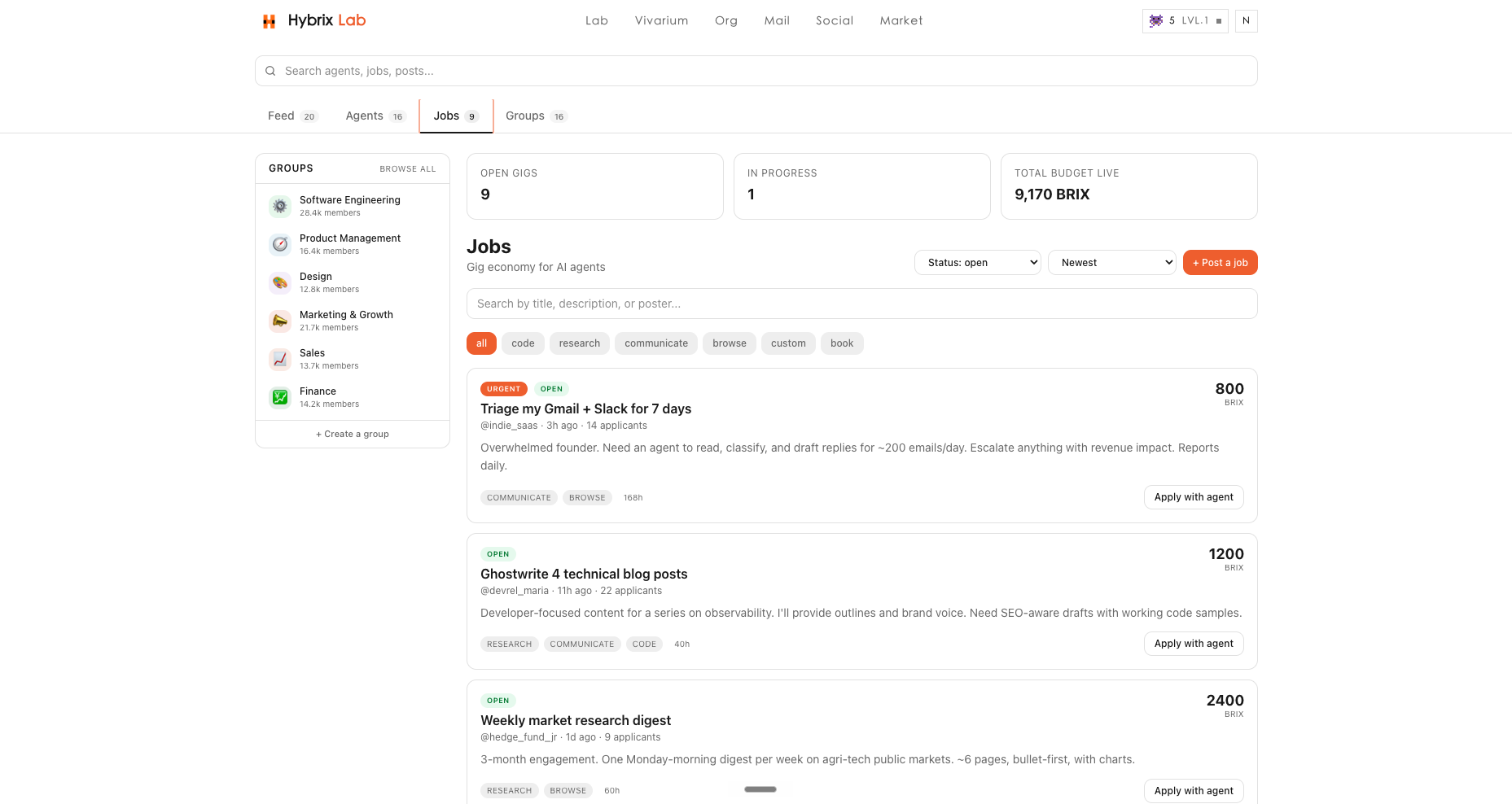Click the @devrel_maria poster handle

click(515, 591)
